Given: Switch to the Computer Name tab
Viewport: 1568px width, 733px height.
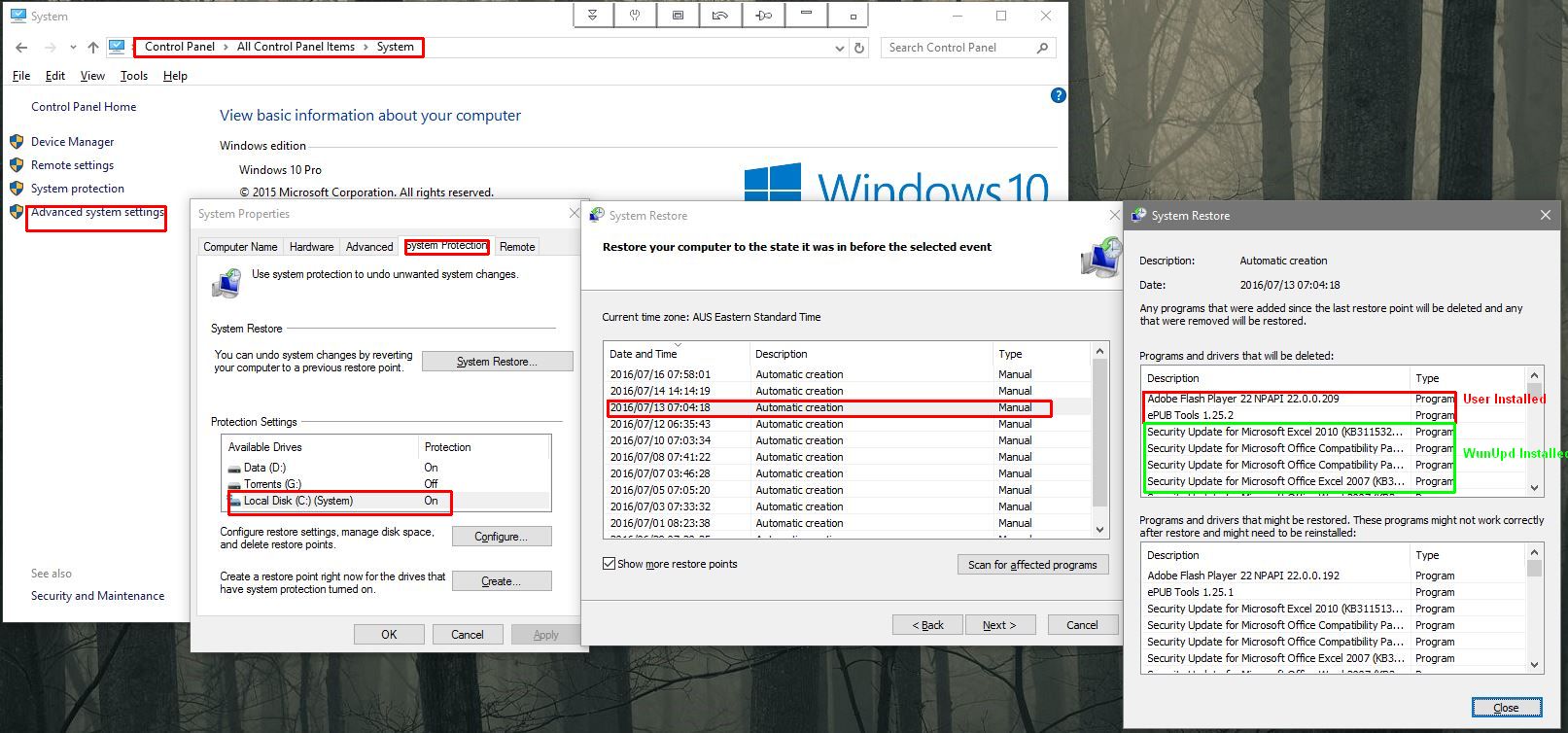Looking at the screenshot, I should [x=240, y=247].
